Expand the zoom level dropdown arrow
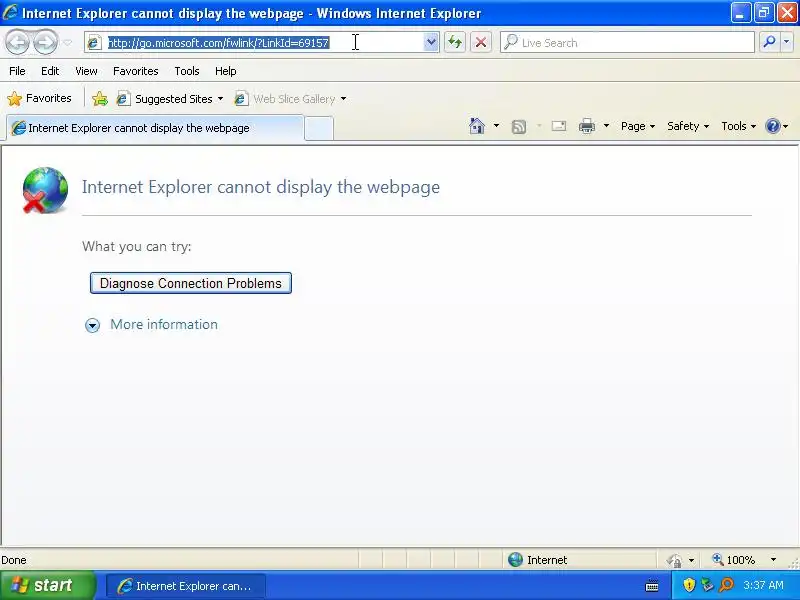This screenshot has height=600, width=800. coord(773,560)
